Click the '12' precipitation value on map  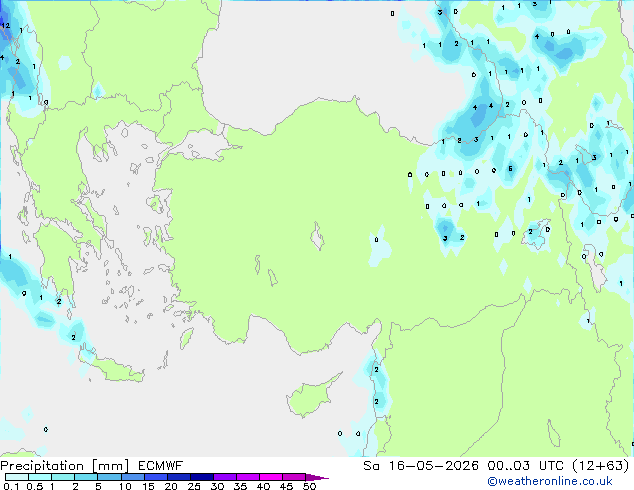pos(5,25)
